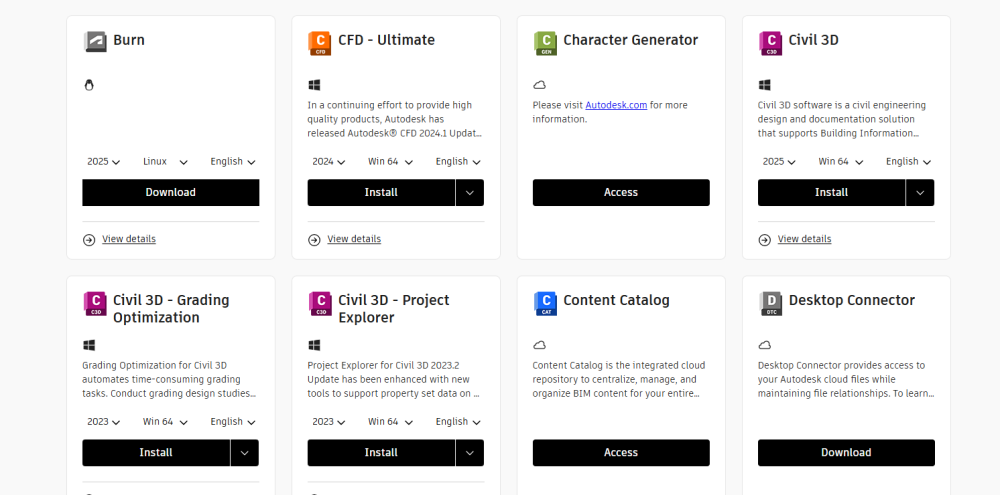Click the Civil 3D product icon
This screenshot has height=495, width=1000.
click(770, 43)
